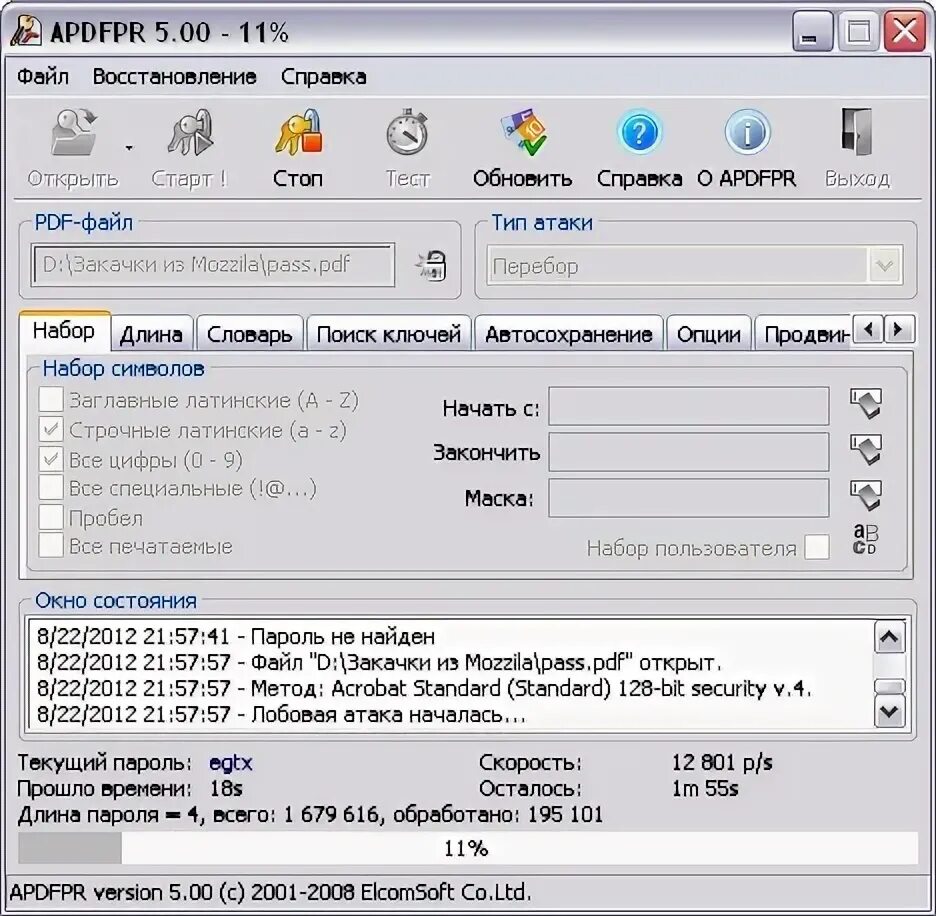Switch to the Словарь tab
Viewport: 936px width, 916px height.
pyautogui.click(x=249, y=332)
